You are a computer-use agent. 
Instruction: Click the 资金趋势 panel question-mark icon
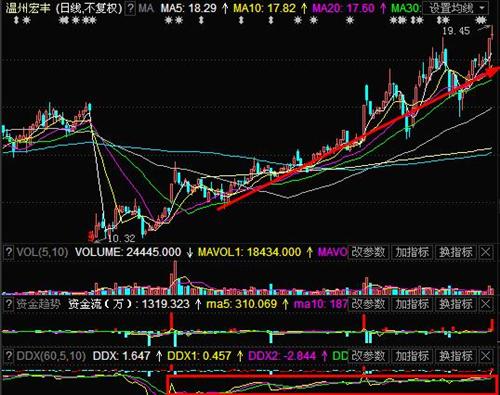(x=9, y=304)
